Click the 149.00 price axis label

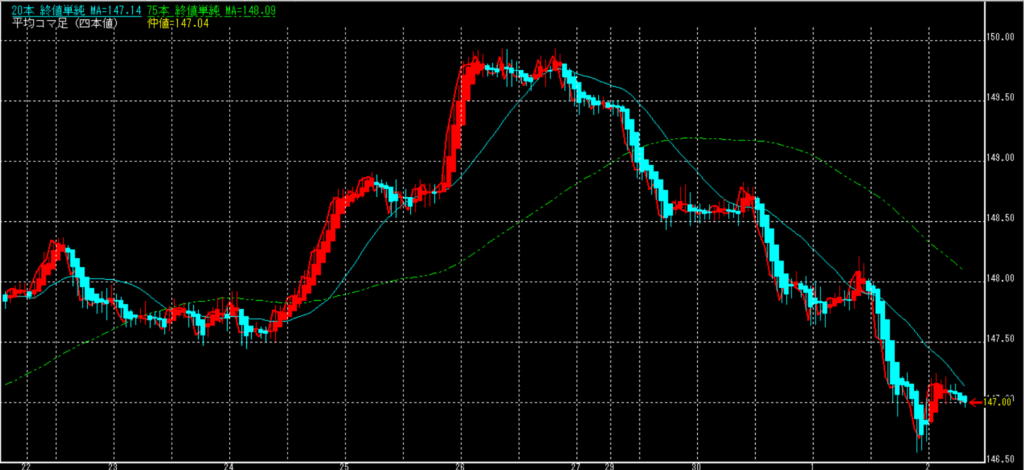pyautogui.click(x=1000, y=159)
